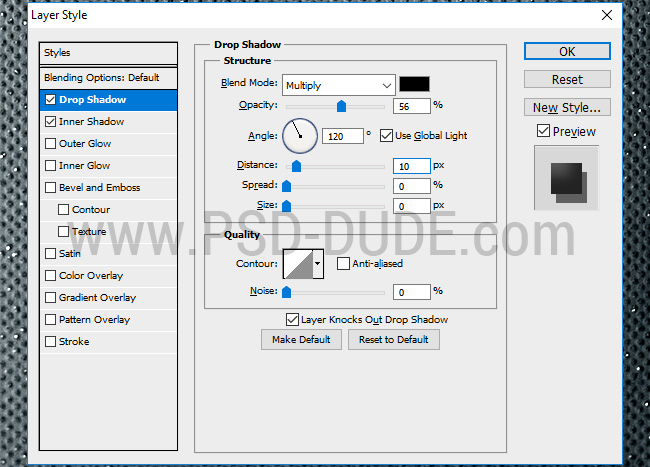Viewport: 650px width, 467px height.
Task: Select the Inner Shadow effect row
Action: tap(108, 122)
